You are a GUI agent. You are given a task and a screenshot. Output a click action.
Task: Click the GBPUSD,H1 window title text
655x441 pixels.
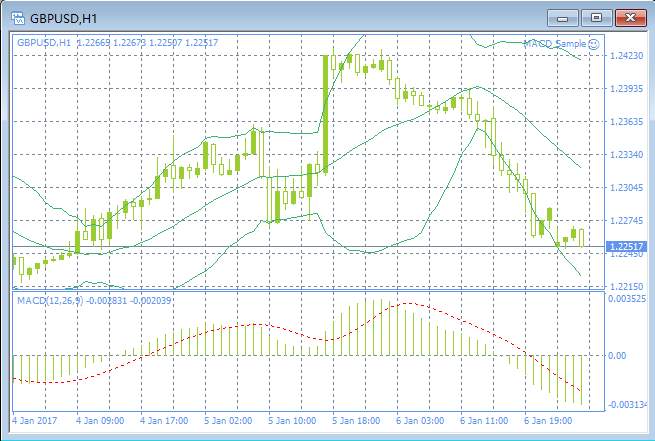[63, 19]
